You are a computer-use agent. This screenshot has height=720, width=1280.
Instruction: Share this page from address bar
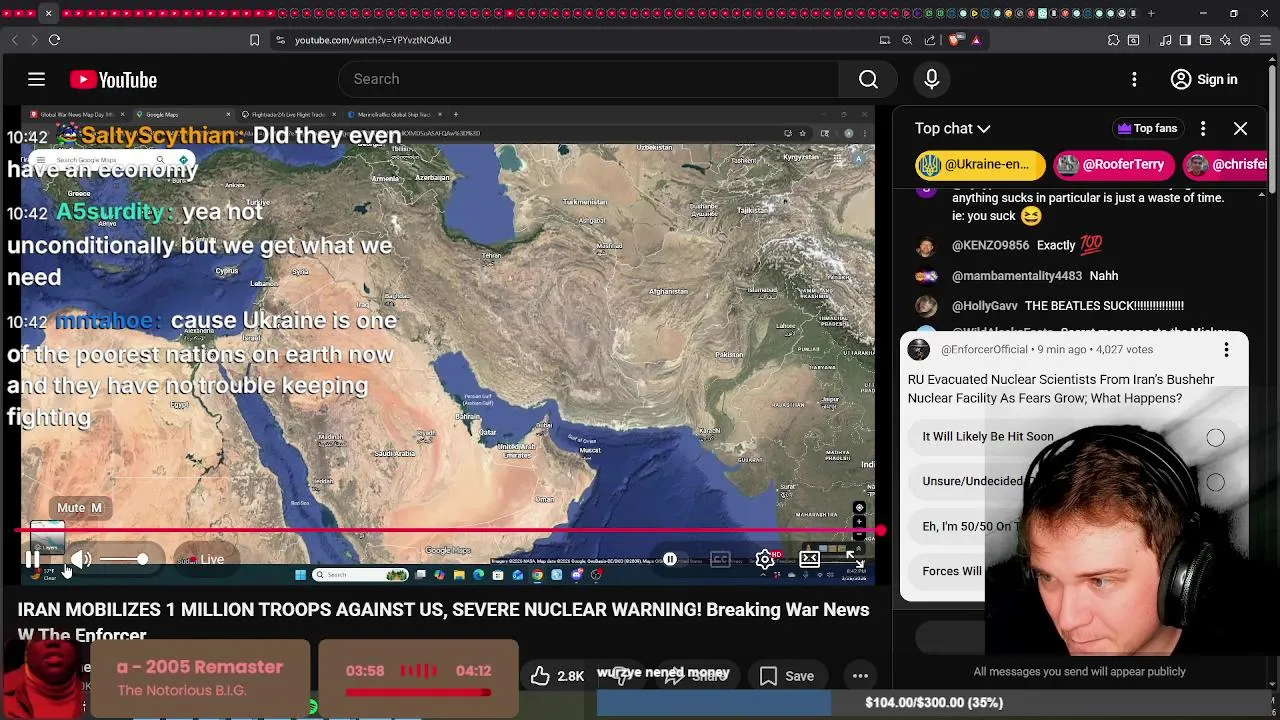930,40
